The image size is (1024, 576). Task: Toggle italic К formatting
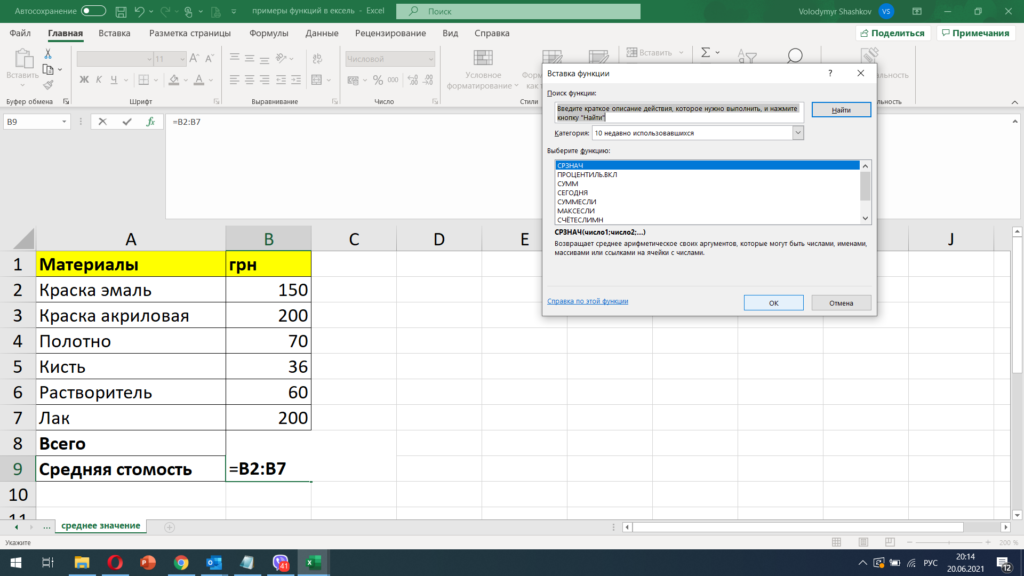point(99,80)
